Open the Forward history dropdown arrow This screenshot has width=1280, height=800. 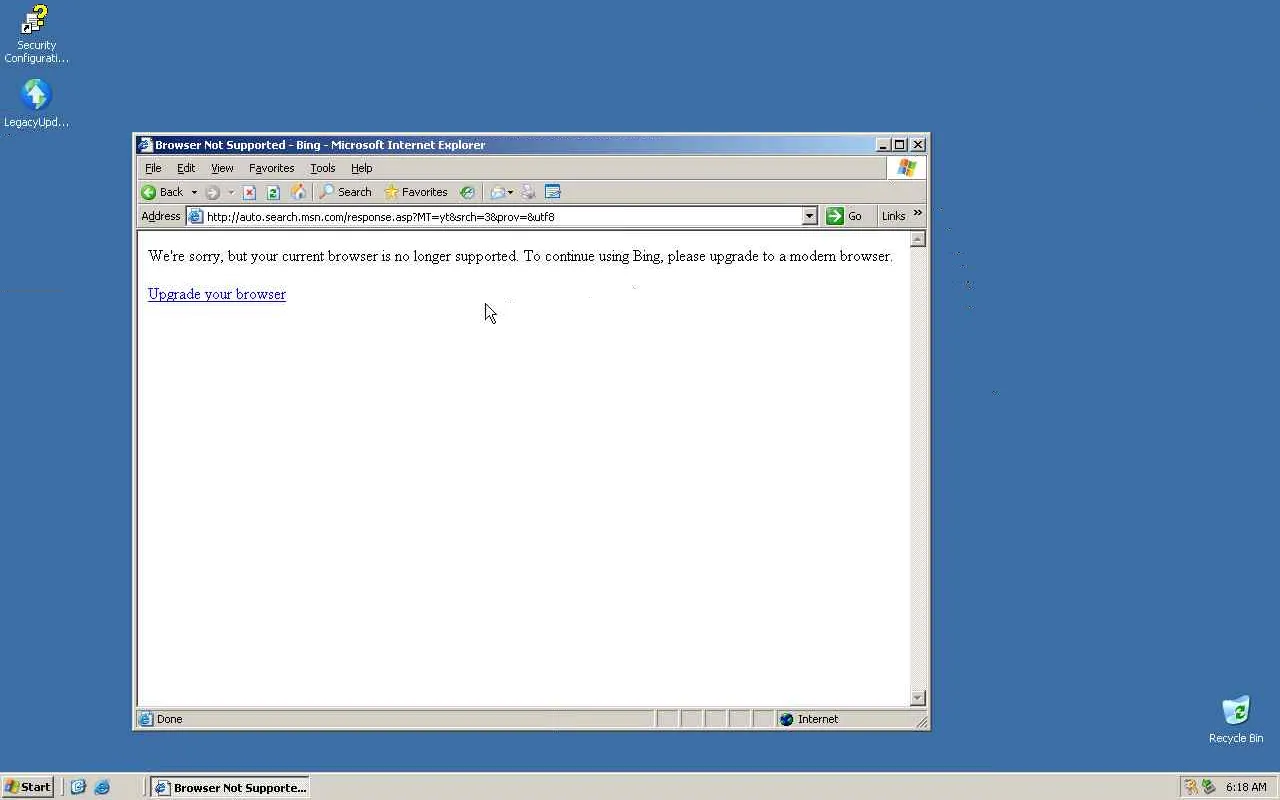click(x=231, y=192)
